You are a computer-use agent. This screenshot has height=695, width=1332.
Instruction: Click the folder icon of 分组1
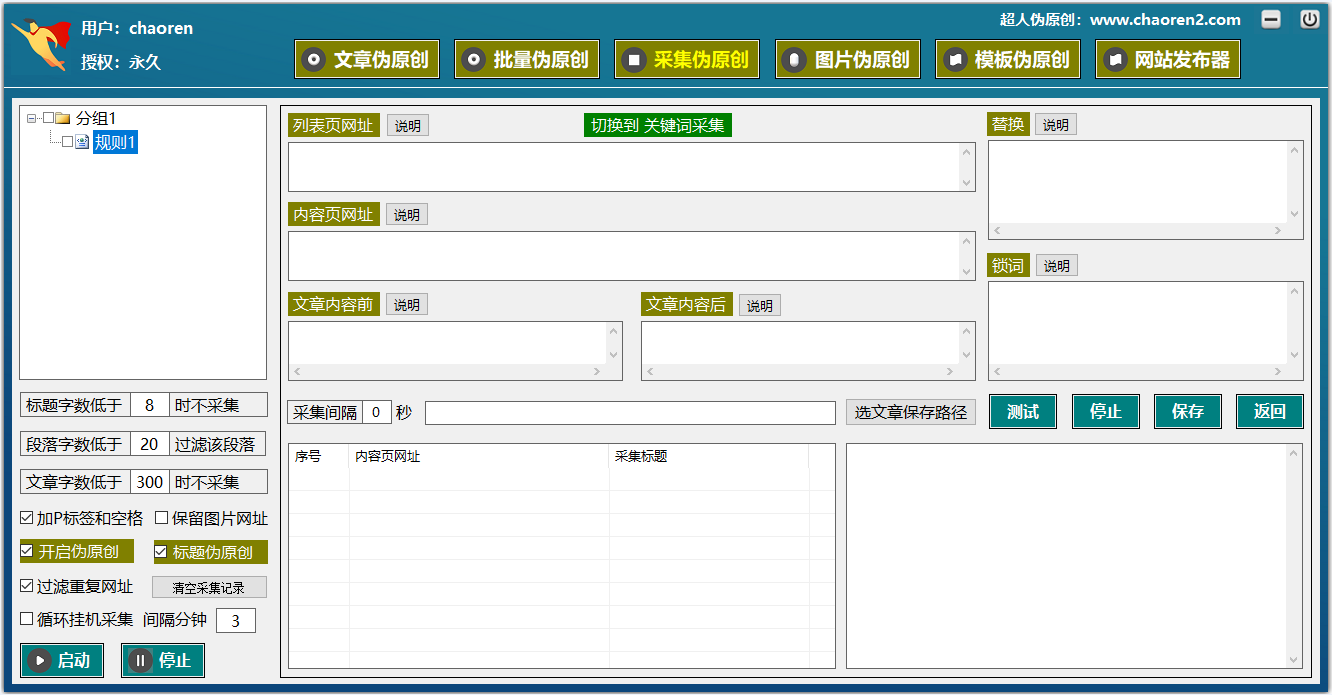coord(63,118)
